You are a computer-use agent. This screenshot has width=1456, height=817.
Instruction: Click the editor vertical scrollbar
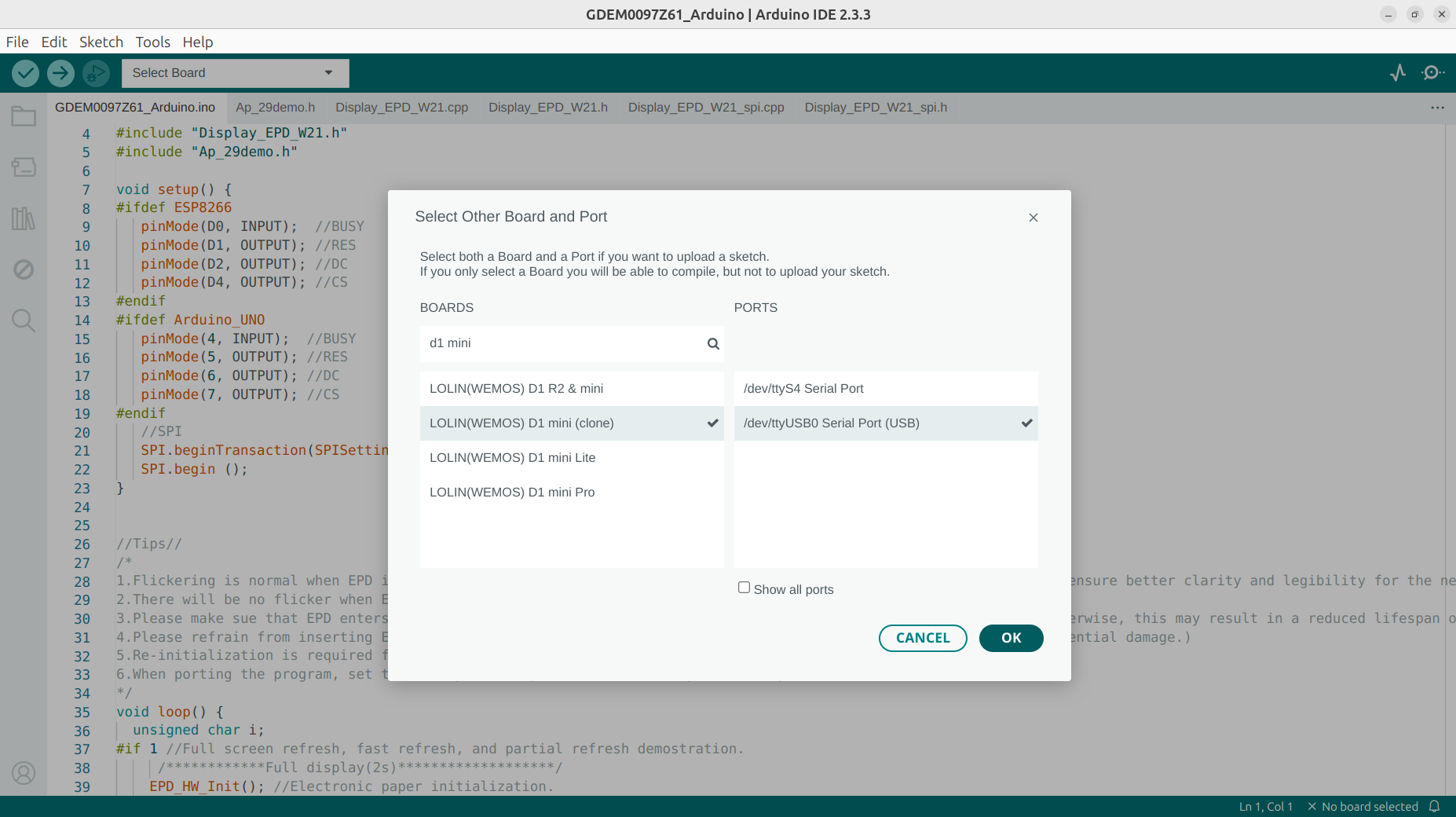(x=1450, y=460)
